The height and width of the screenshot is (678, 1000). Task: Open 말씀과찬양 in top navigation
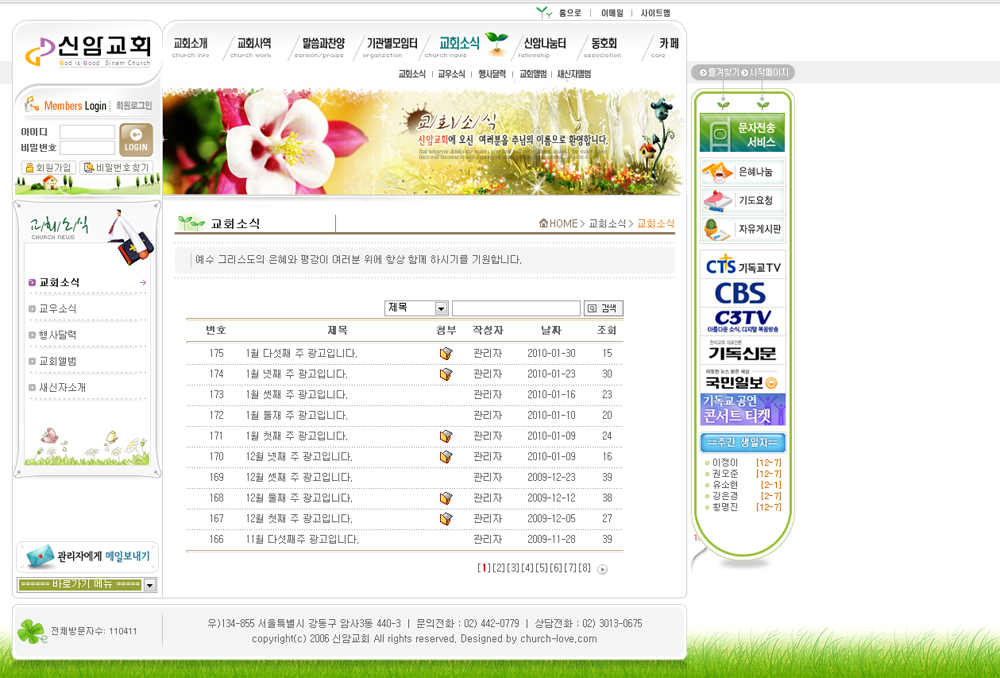[318, 45]
